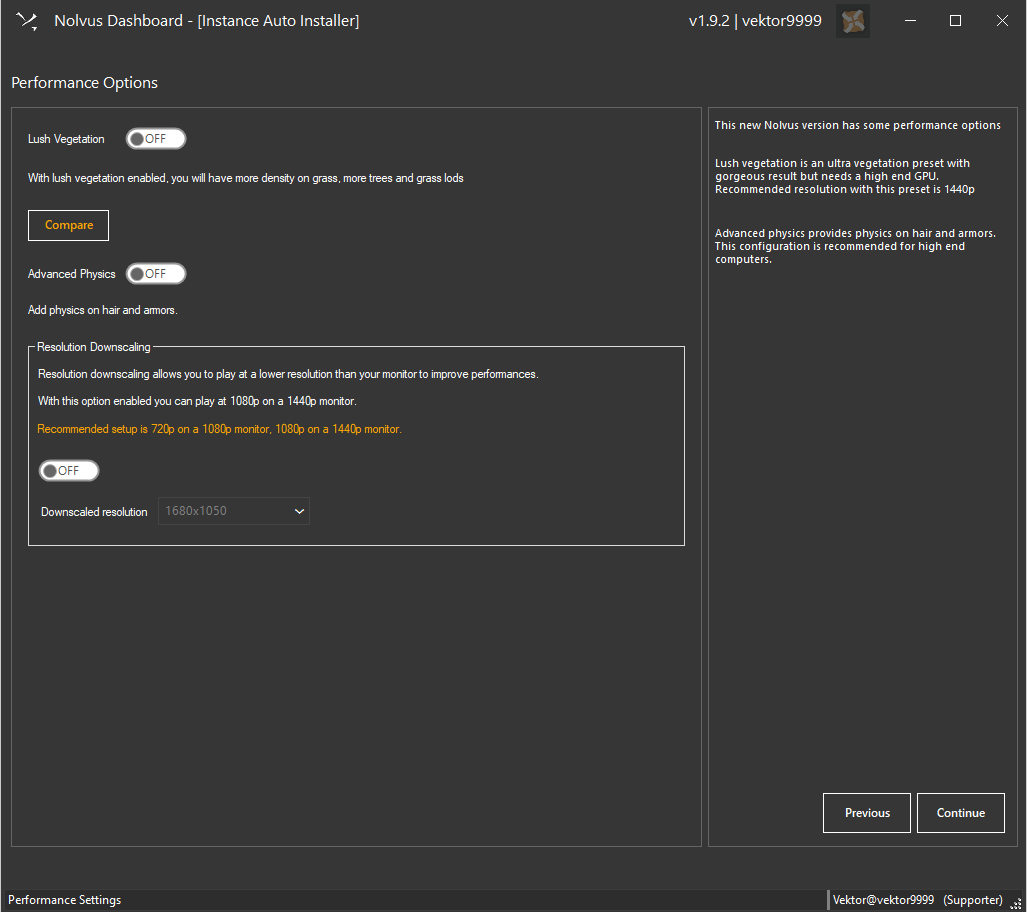Click the Performance Options heading

click(x=84, y=83)
